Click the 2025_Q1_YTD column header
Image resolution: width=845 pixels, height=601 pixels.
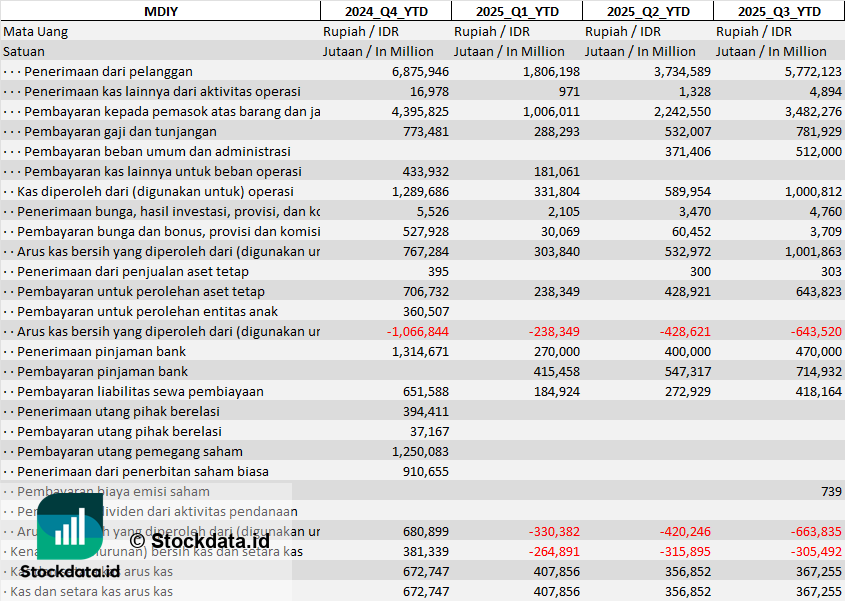pos(517,11)
